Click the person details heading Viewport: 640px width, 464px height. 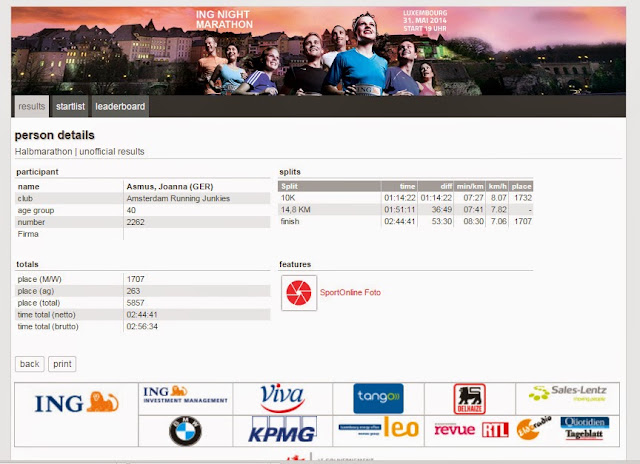tap(55, 135)
